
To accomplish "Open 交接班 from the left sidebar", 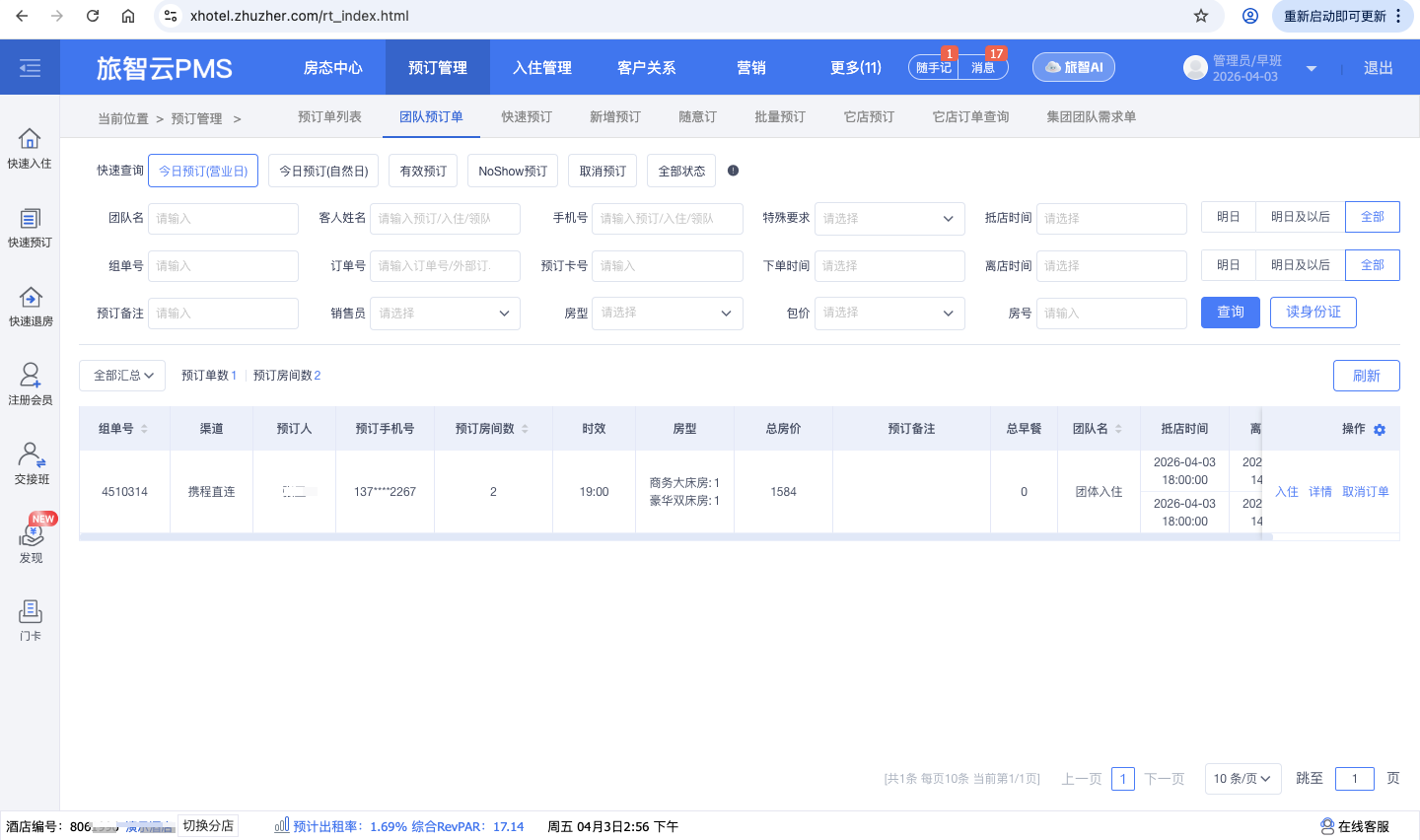I will (x=30, y=464).
